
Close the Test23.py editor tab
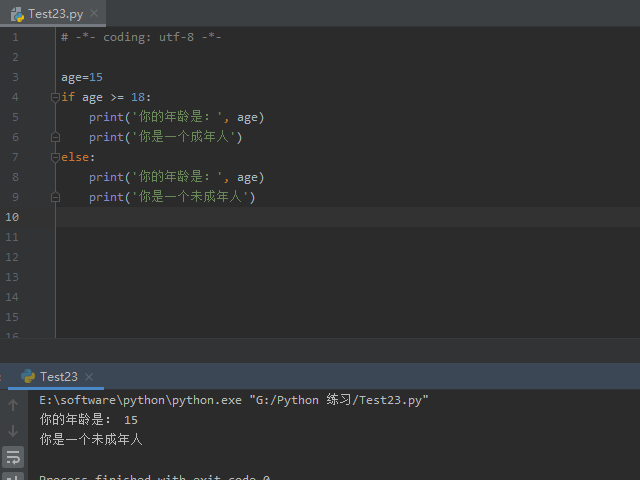(94, 13)
